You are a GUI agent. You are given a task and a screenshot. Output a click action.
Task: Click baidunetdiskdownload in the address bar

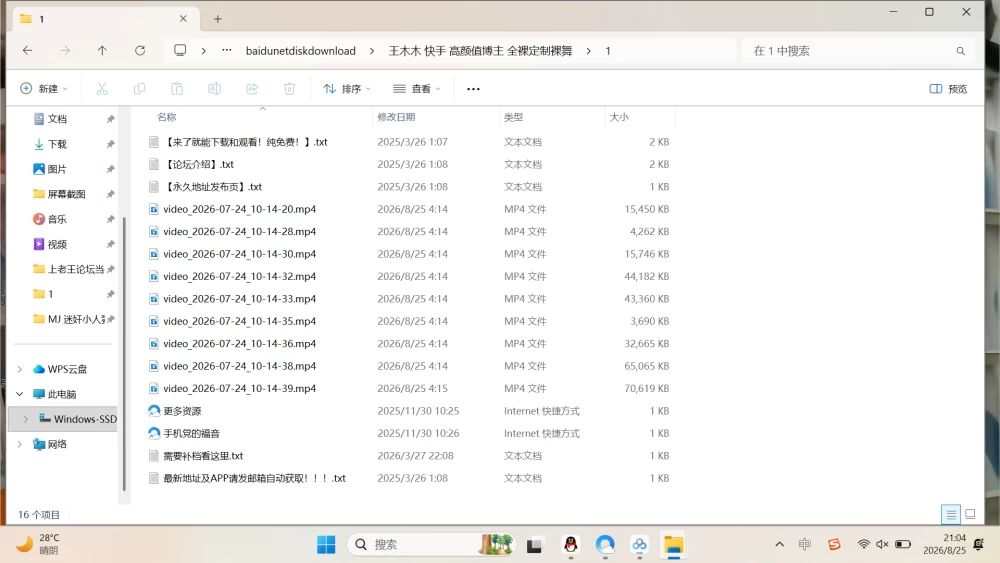(x=300, y=51)
